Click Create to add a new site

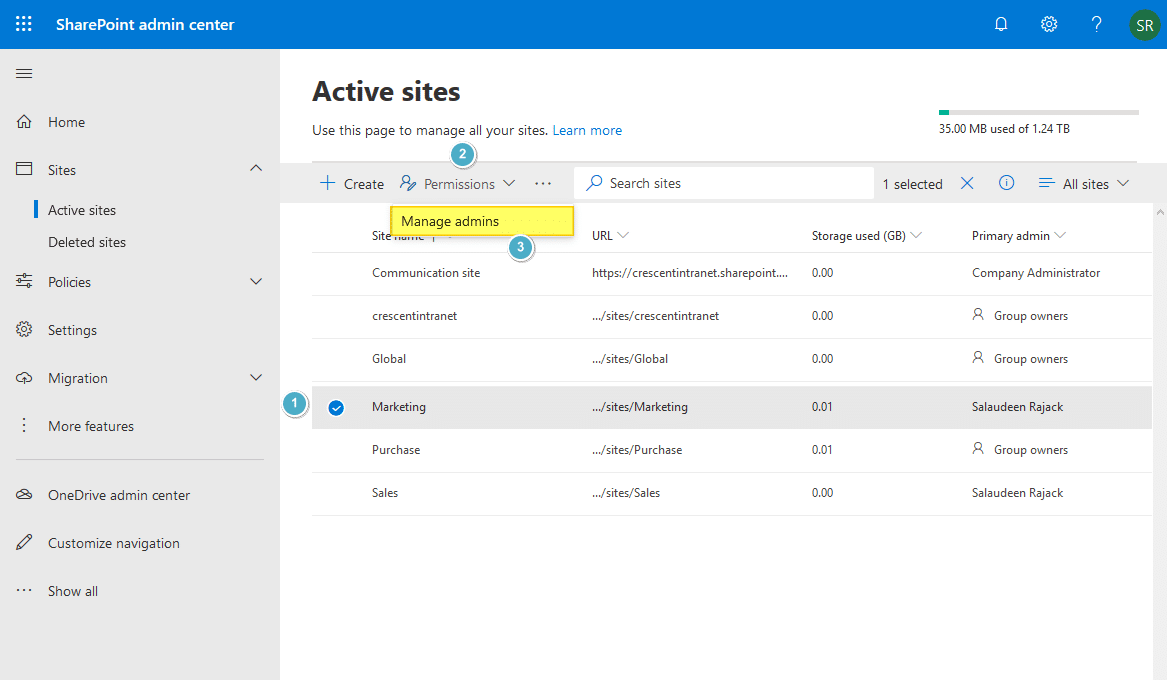coord(351,183)
